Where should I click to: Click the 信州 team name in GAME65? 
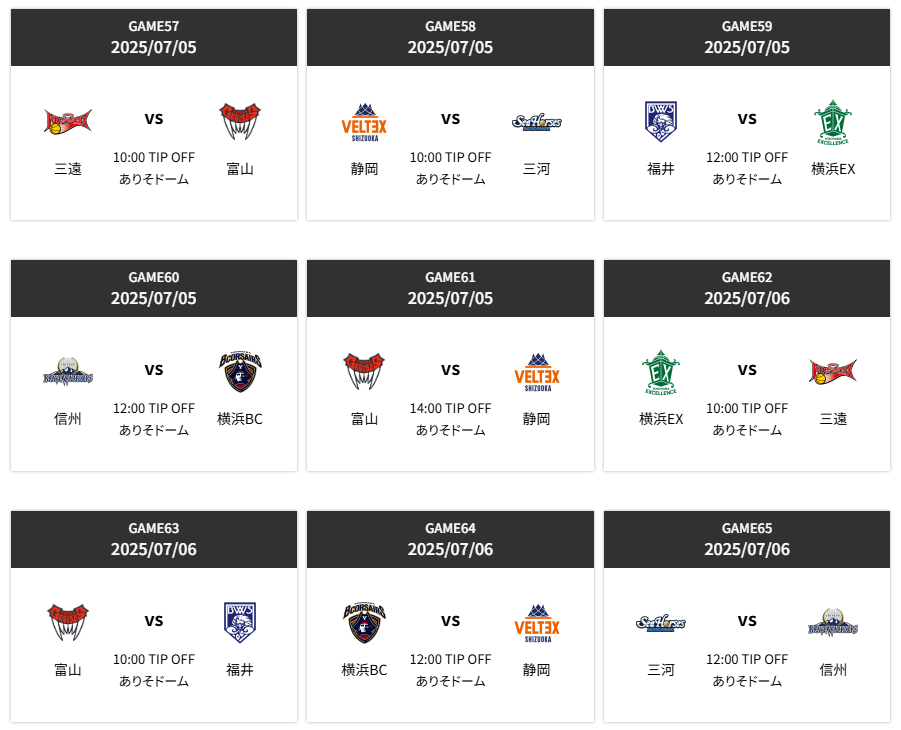833,670
